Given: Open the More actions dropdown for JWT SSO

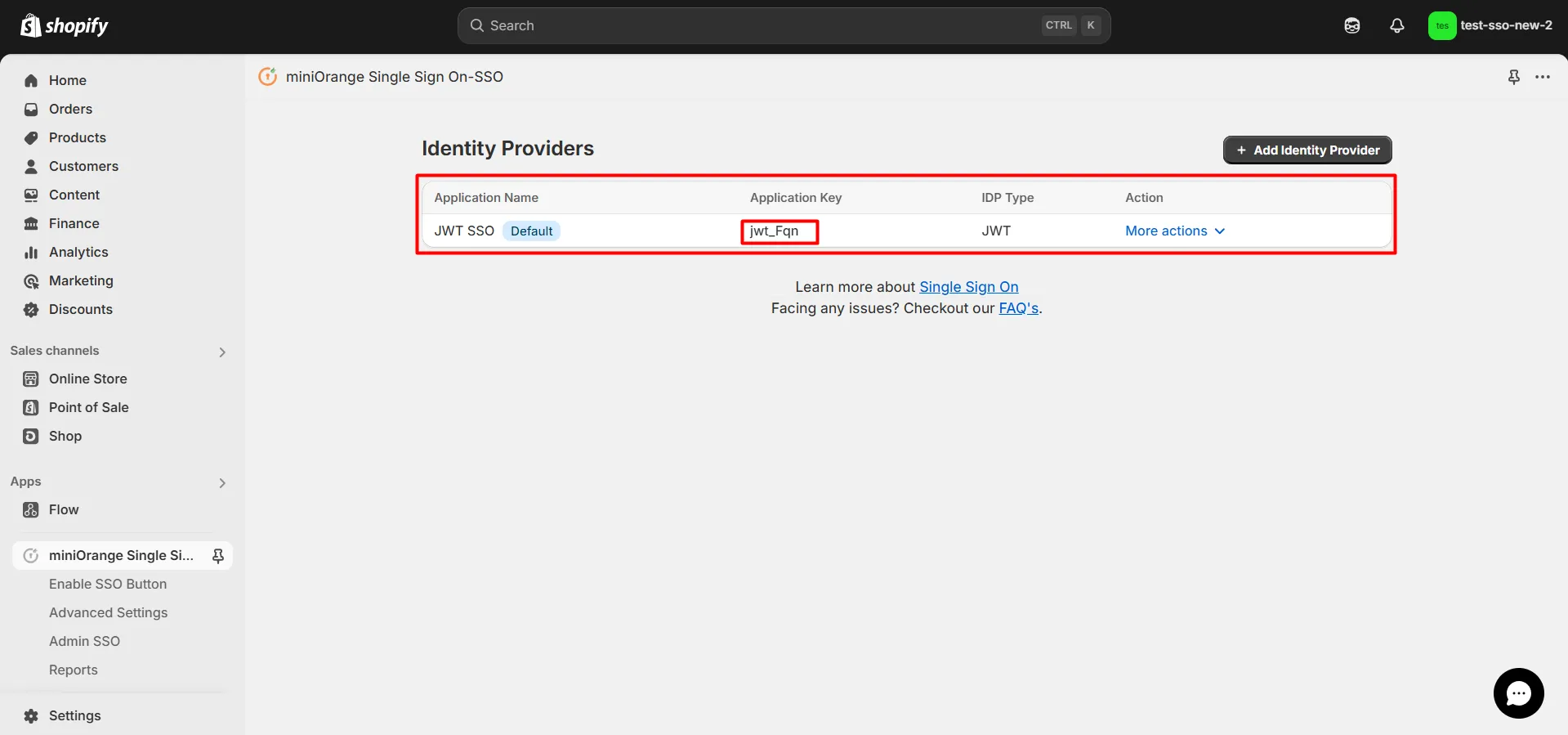Looking at the screenshot, I should coord(1175,231).
